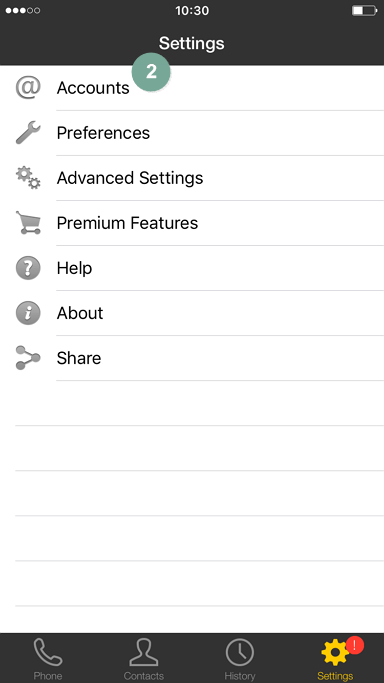384x683 pixels.
Task: Tap the info circle About icon
Action: 28,313
